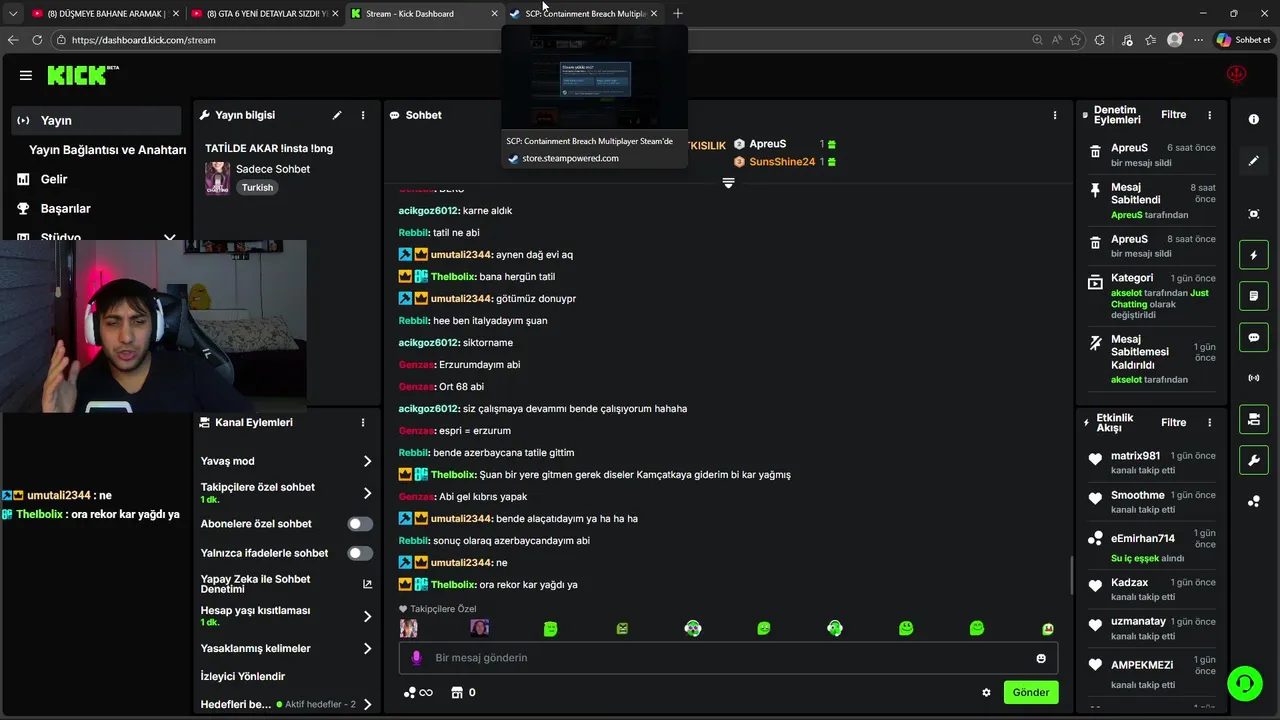Click Turkish language tag
Viewport: 1280px width, 720px height.
pos(257,187)
